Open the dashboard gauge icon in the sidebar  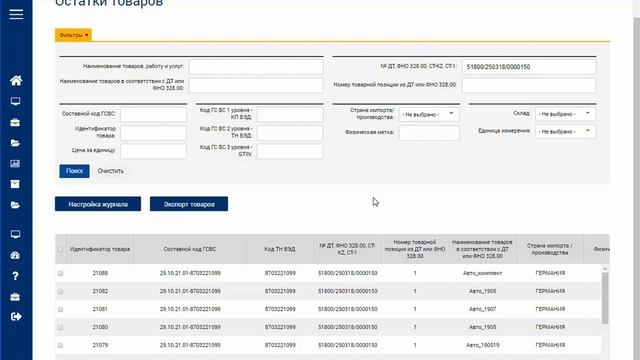[x=15, y=256]
